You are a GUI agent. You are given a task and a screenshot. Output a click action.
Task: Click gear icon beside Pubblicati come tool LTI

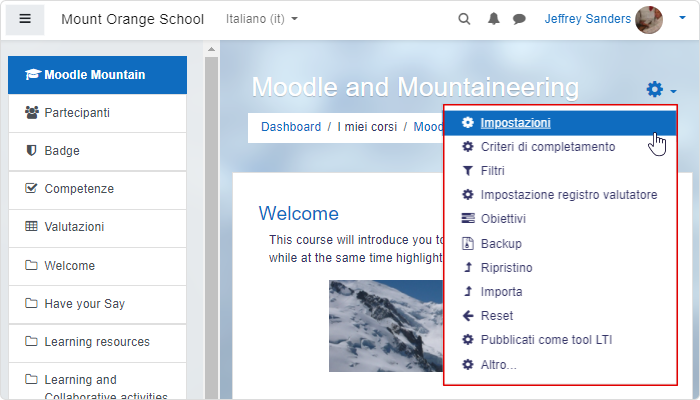tap(467, 340)
